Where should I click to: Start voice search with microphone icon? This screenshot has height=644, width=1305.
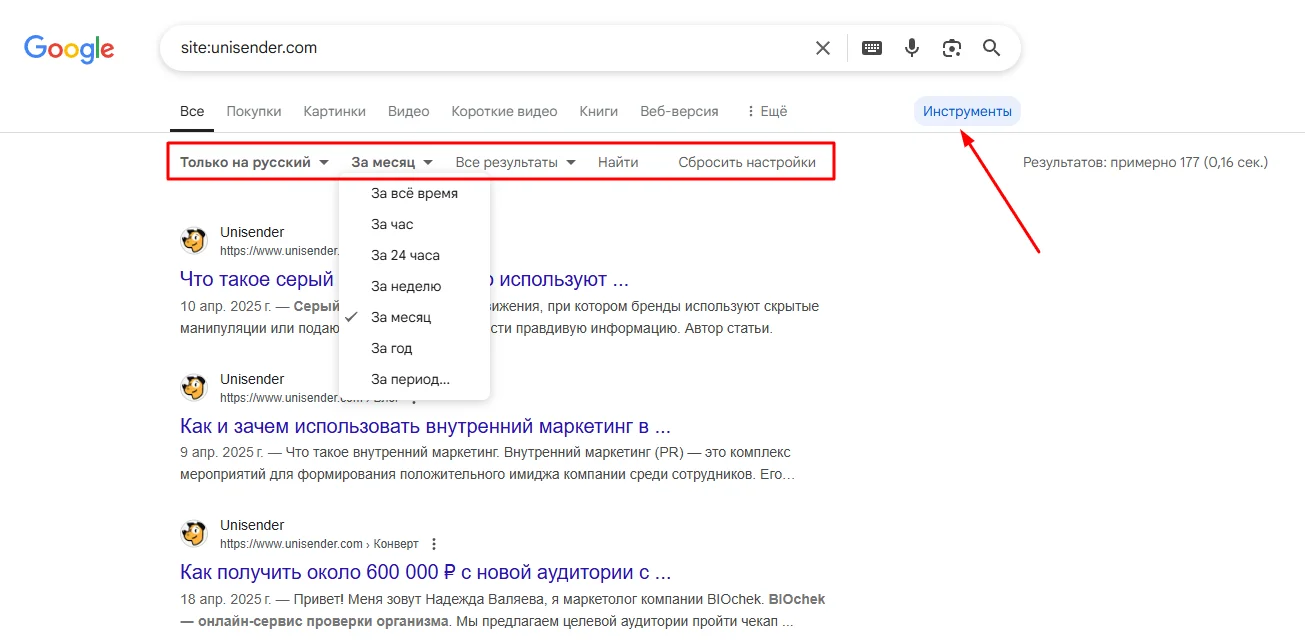(x=911, y=48)
